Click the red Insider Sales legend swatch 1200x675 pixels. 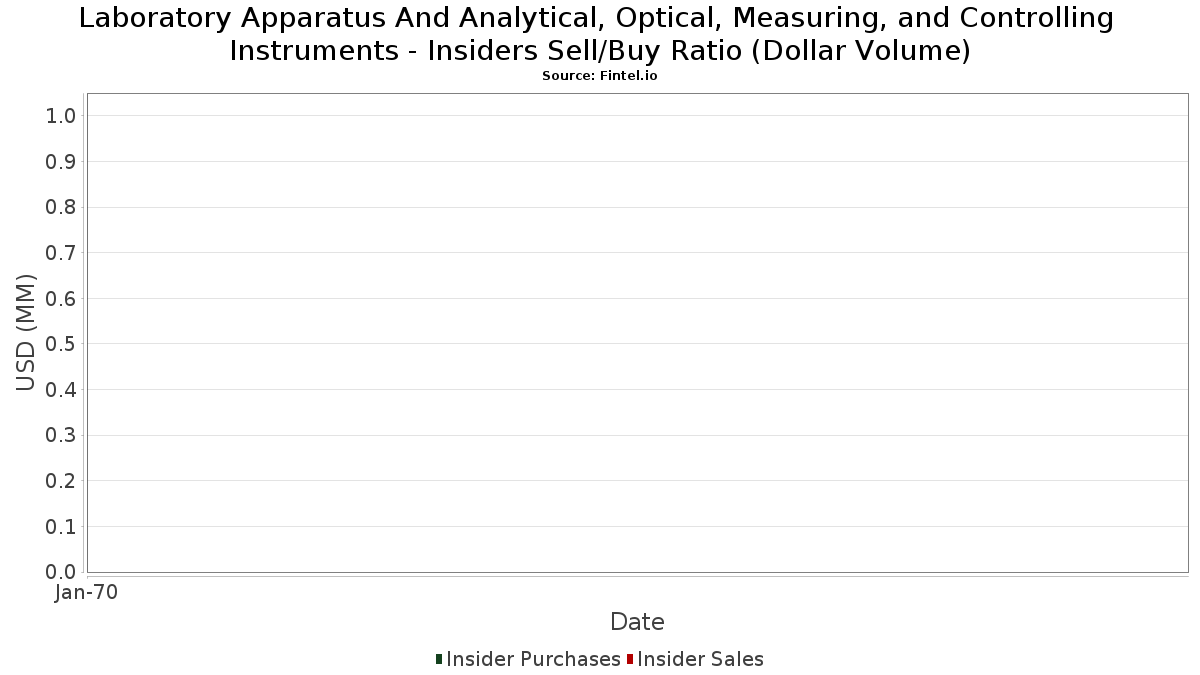(x=630, y=659)
